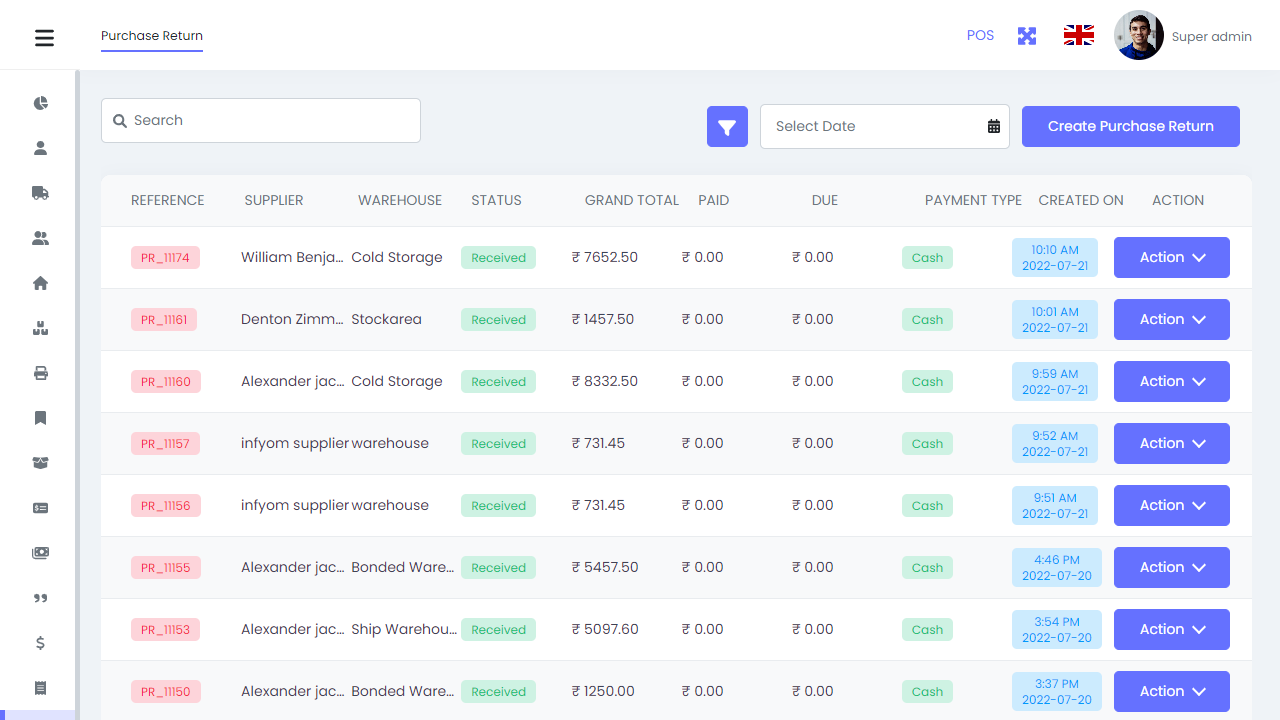Open the filter funnel button
The height and width of the screenshot is (720, 1280).
[x=727, y=126]
